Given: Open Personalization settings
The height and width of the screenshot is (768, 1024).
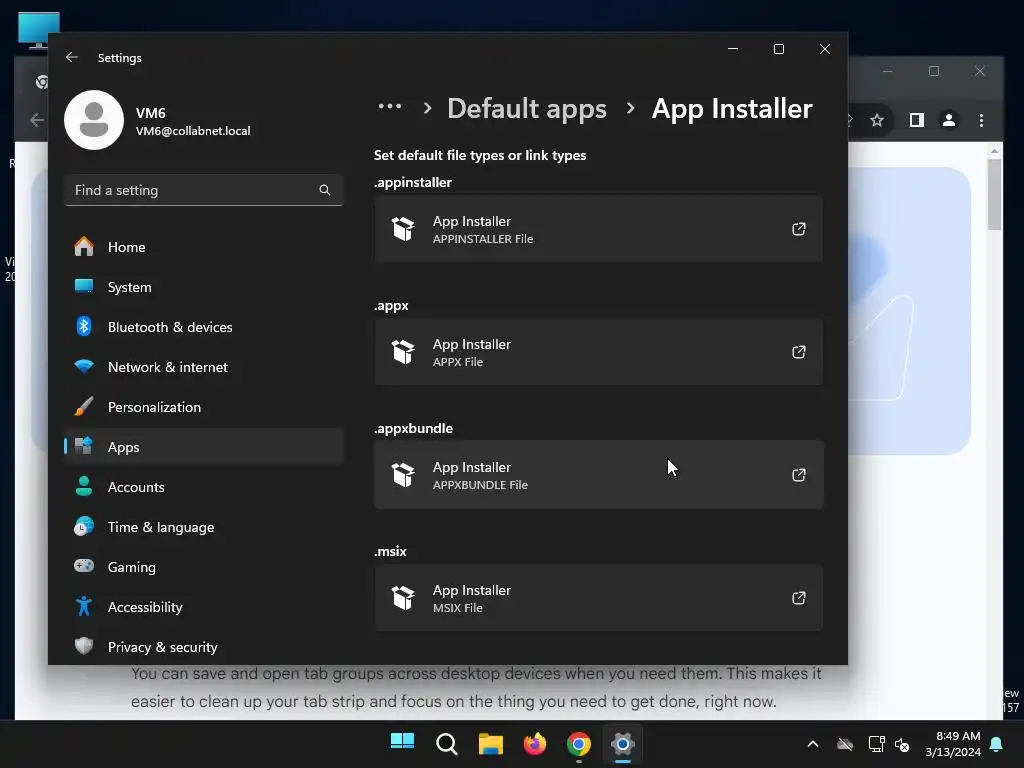Looking at the screenshot, I should pyautogui.click(x=204, y=407).
